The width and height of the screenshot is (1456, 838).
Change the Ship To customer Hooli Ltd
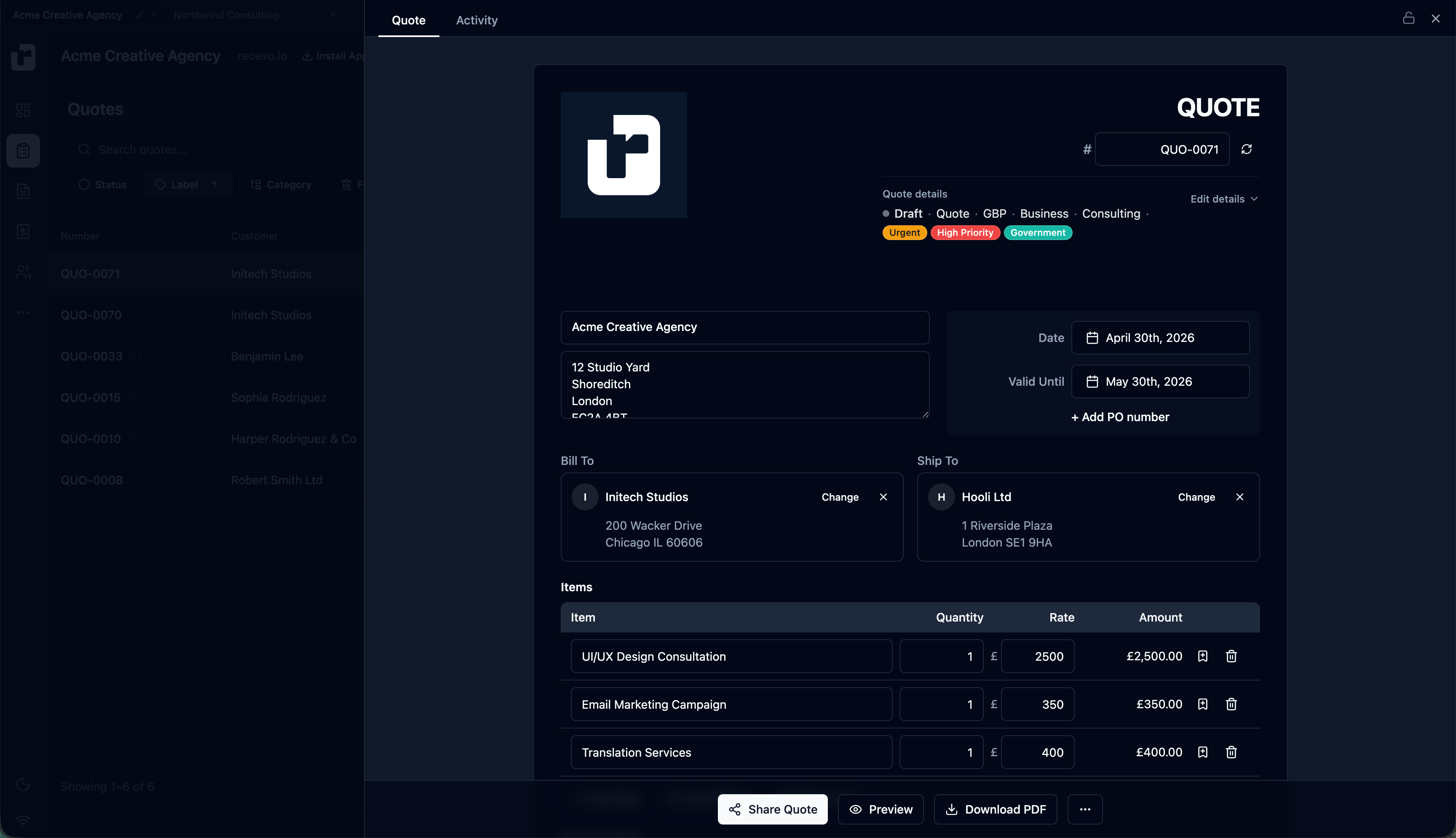click(x=1196, y=497)
